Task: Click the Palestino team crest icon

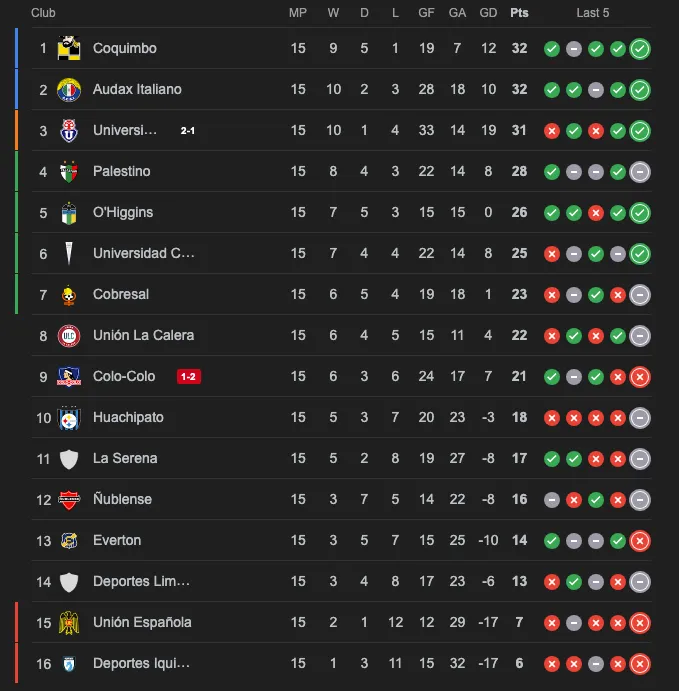Action: (69, 171)
